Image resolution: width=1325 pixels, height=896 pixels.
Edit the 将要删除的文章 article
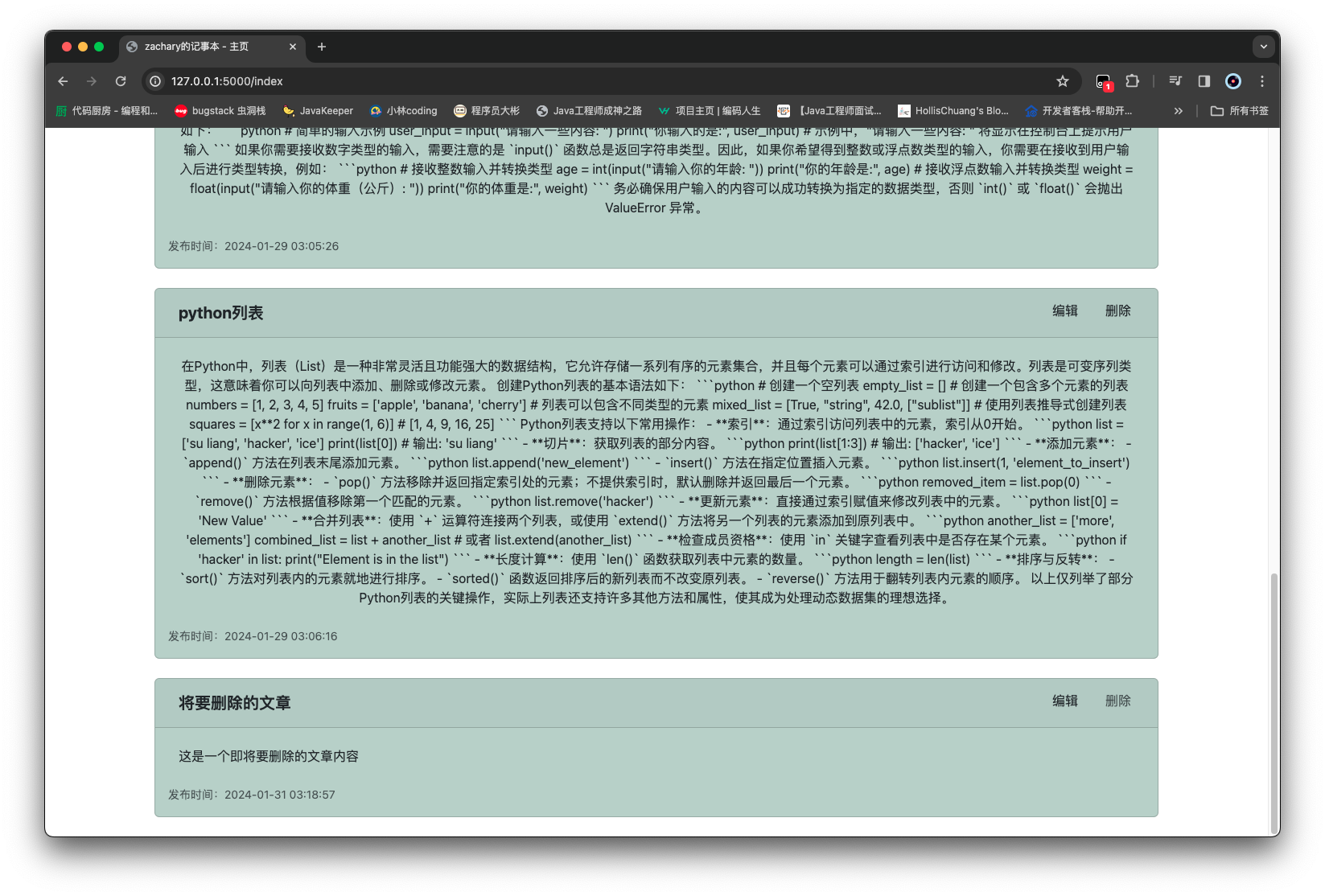click(1065, 701)
